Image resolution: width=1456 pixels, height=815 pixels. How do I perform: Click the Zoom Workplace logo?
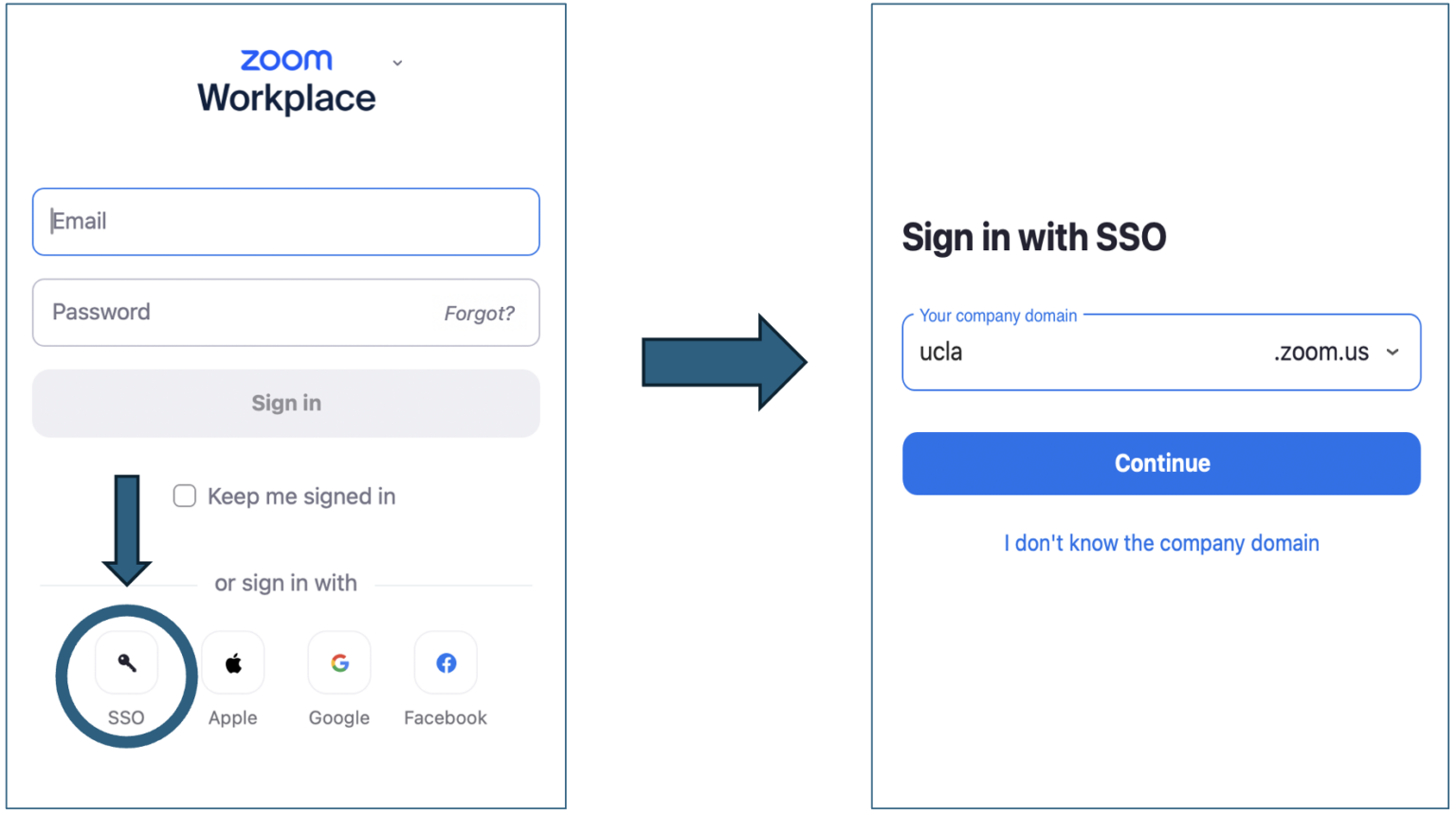286,82
